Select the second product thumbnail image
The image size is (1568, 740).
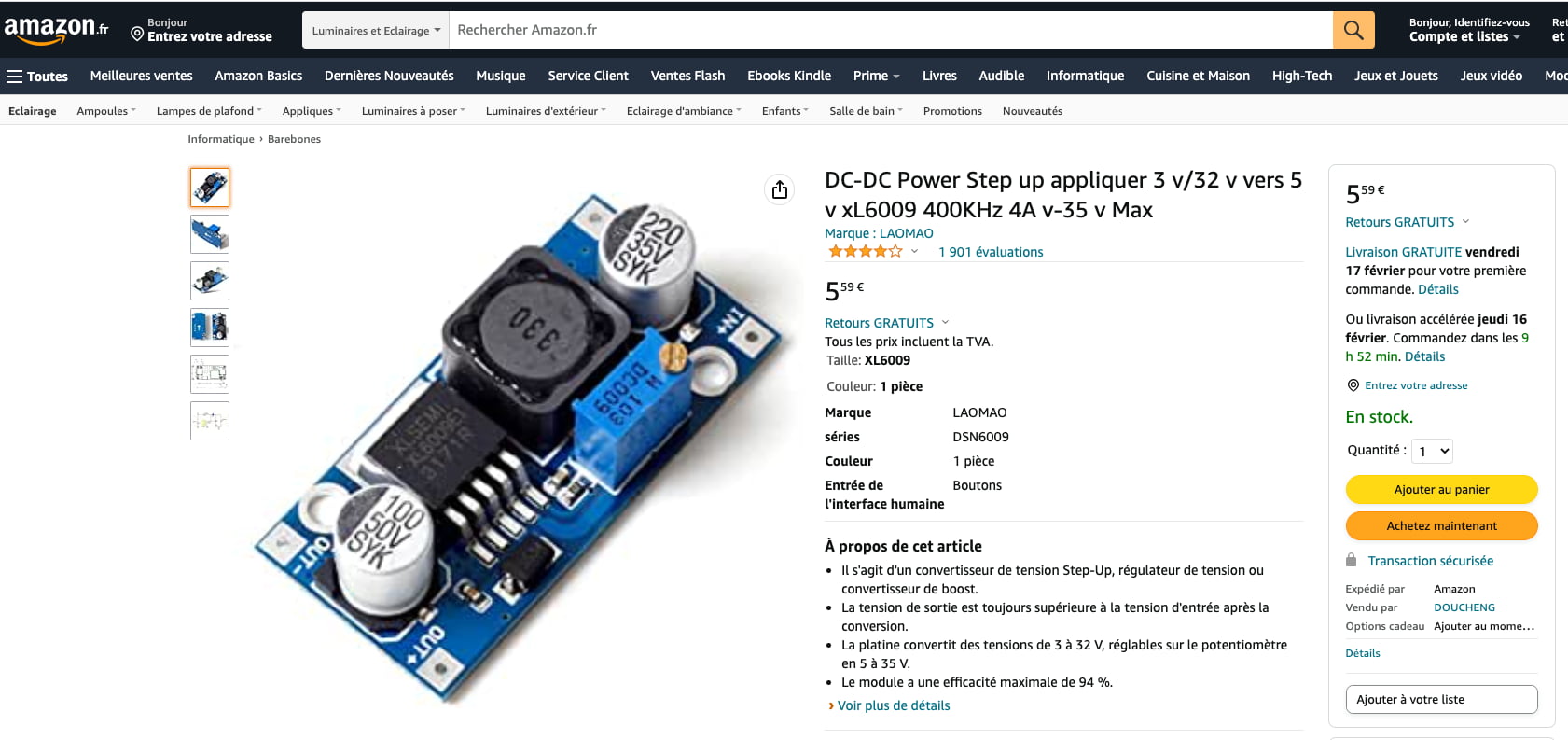point(210,234)
